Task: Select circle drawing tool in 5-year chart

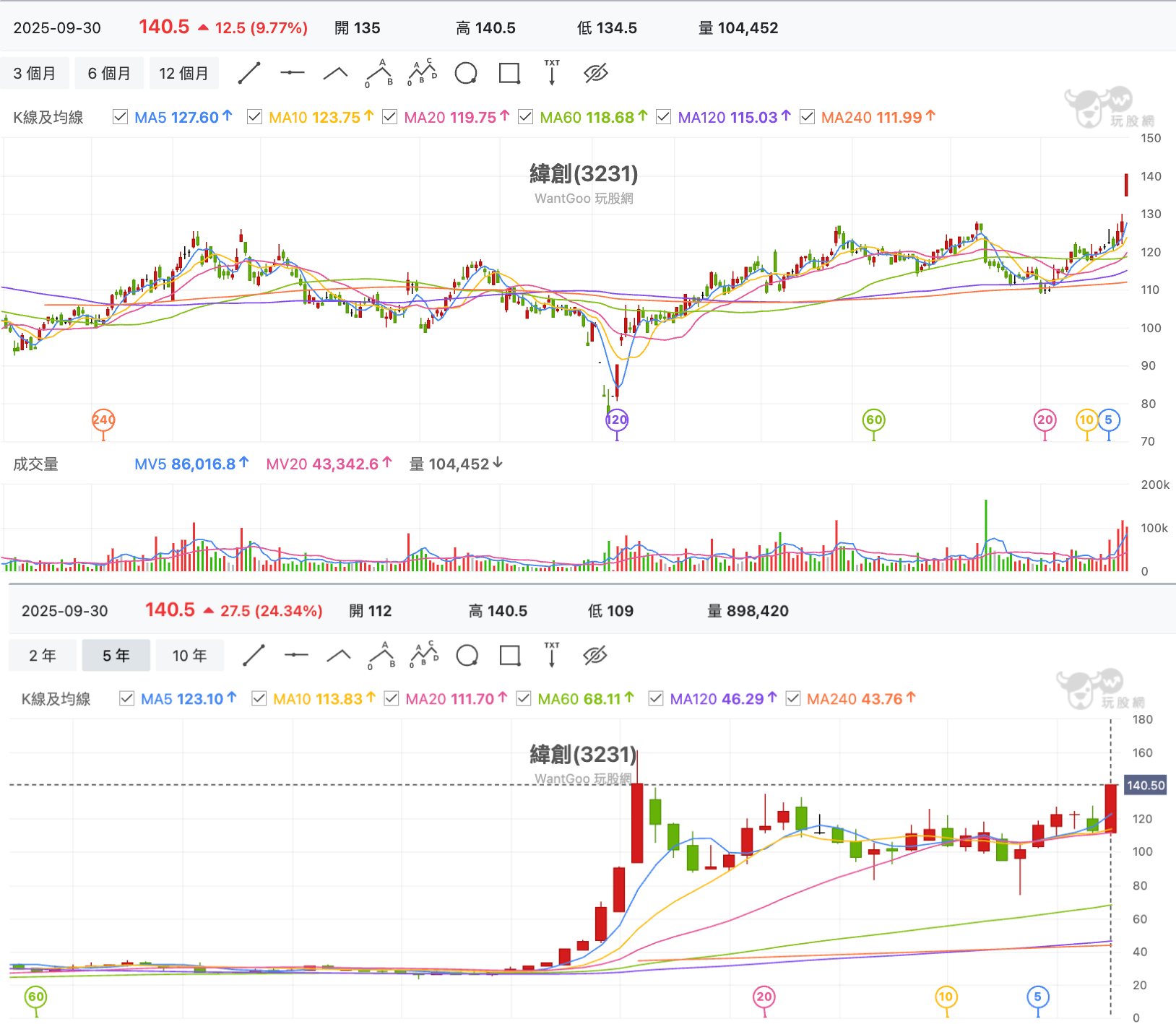Action: coord(467,656)
